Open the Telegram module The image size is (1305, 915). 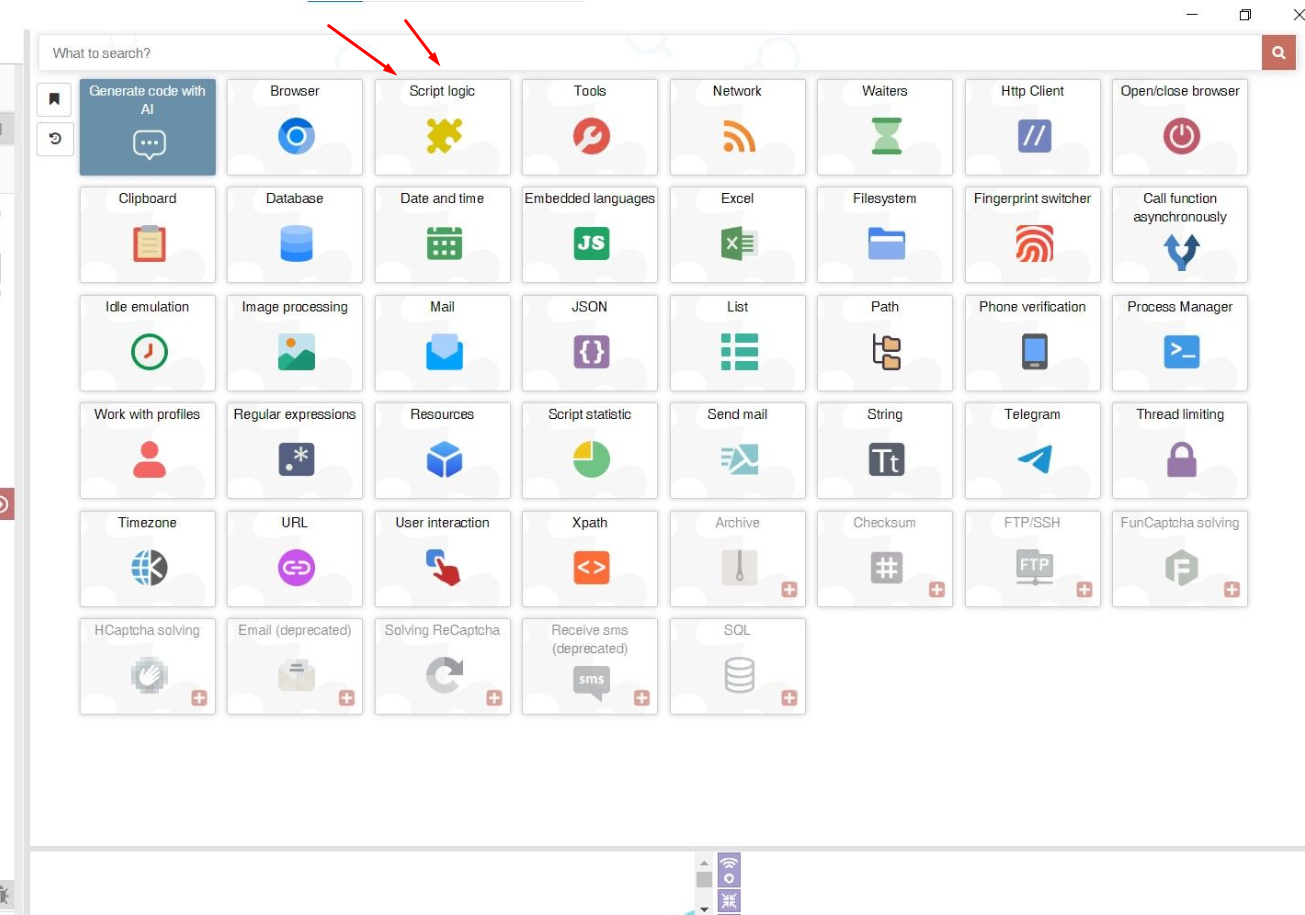pyautogui.click(x=1032, y=450)
